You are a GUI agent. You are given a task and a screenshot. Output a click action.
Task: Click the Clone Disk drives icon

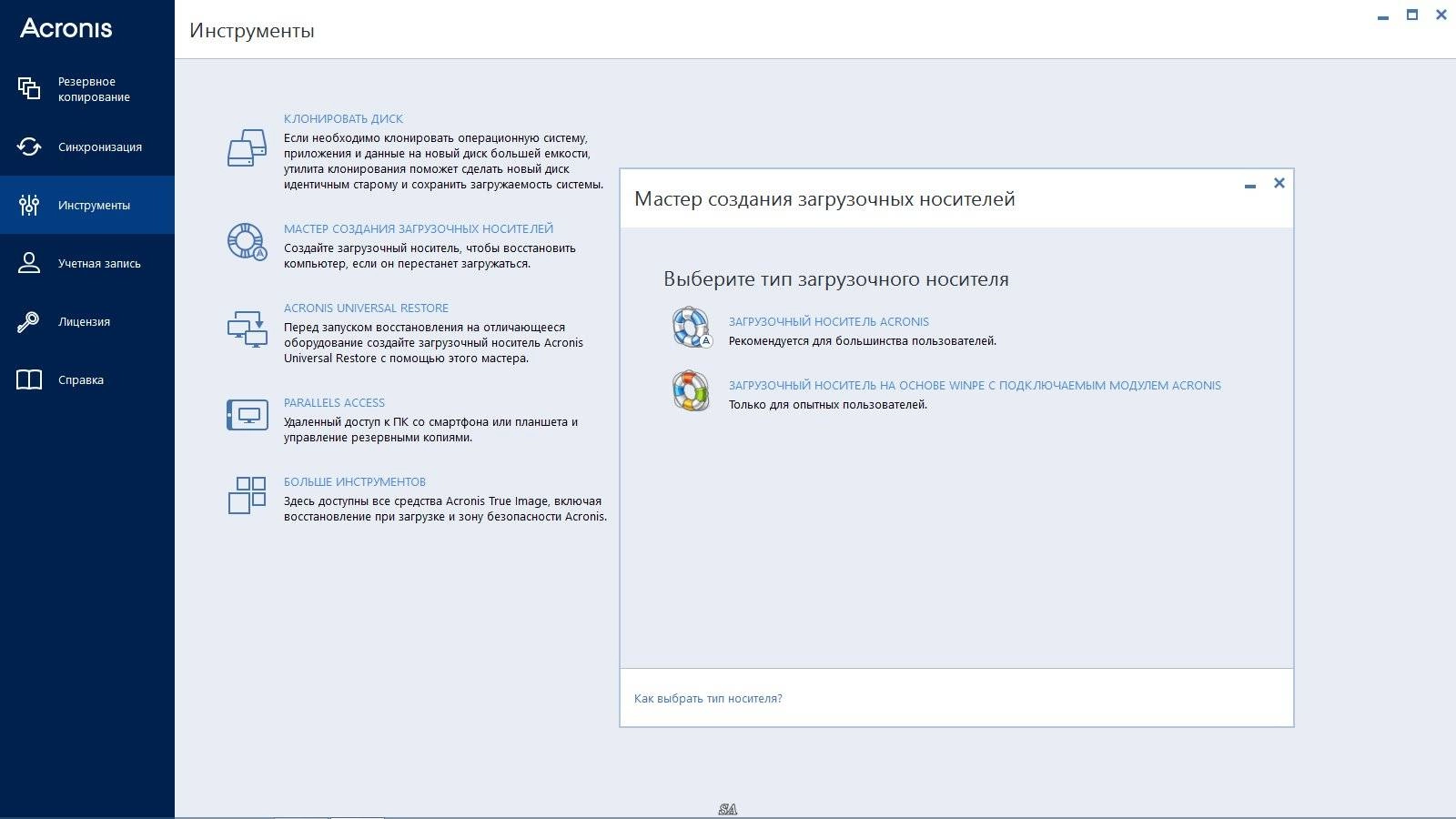click(x=247, y=147)
